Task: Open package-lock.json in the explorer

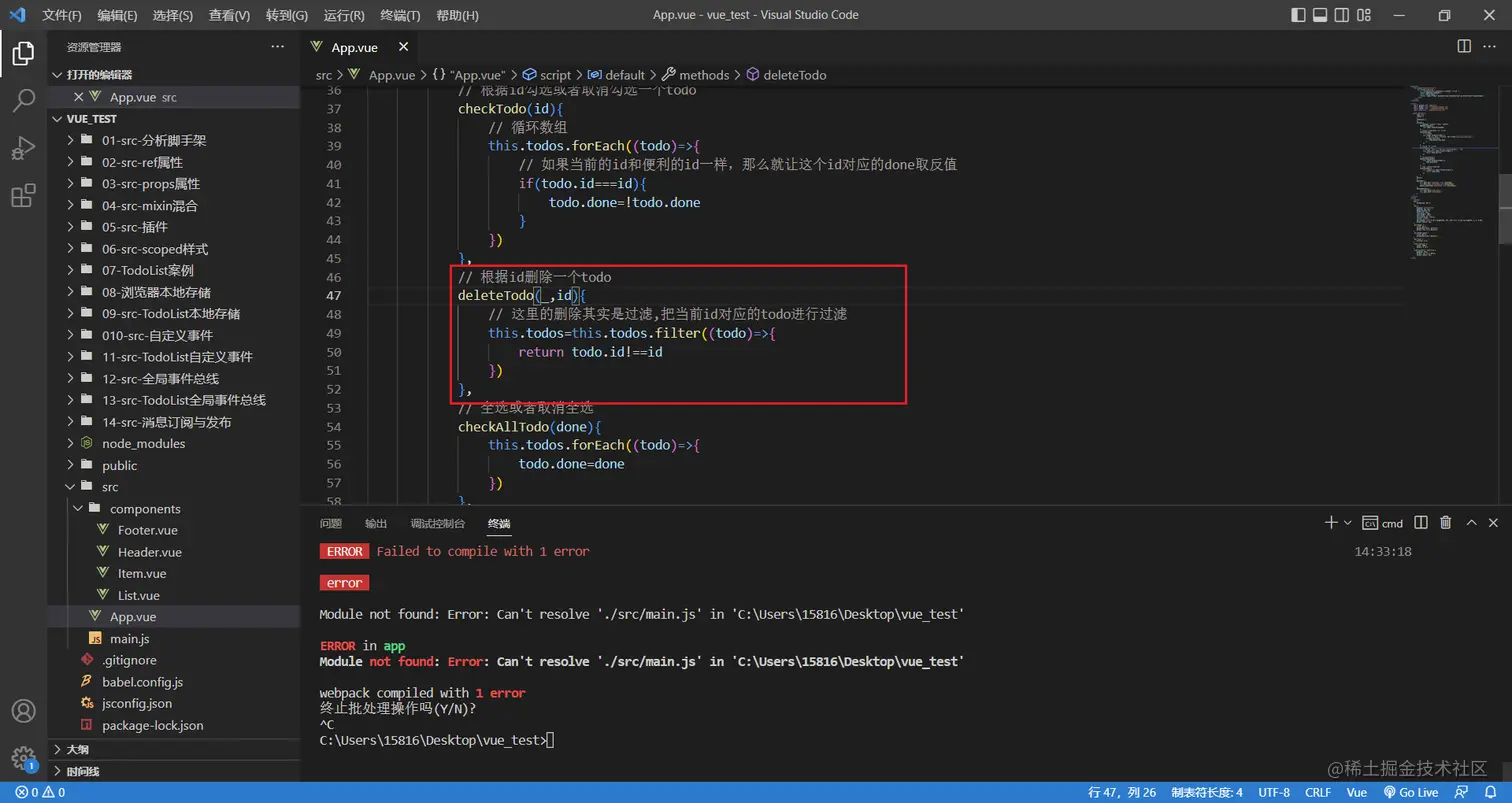Action: coord(174,725)
